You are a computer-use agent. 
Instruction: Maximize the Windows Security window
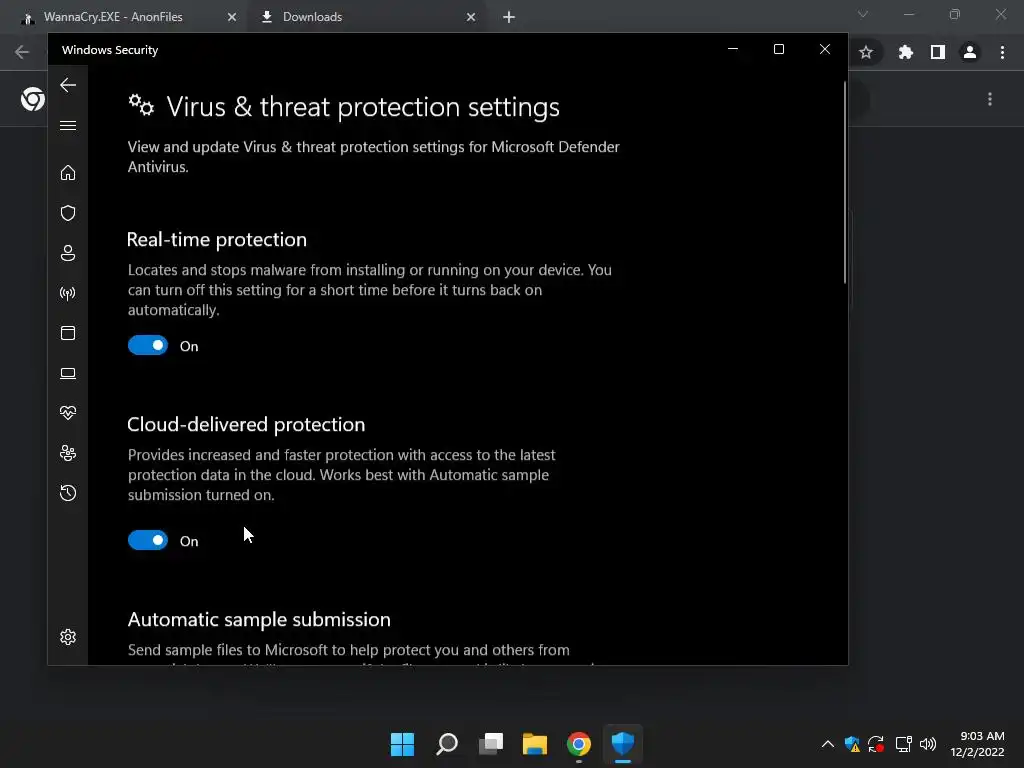point(778,49)
